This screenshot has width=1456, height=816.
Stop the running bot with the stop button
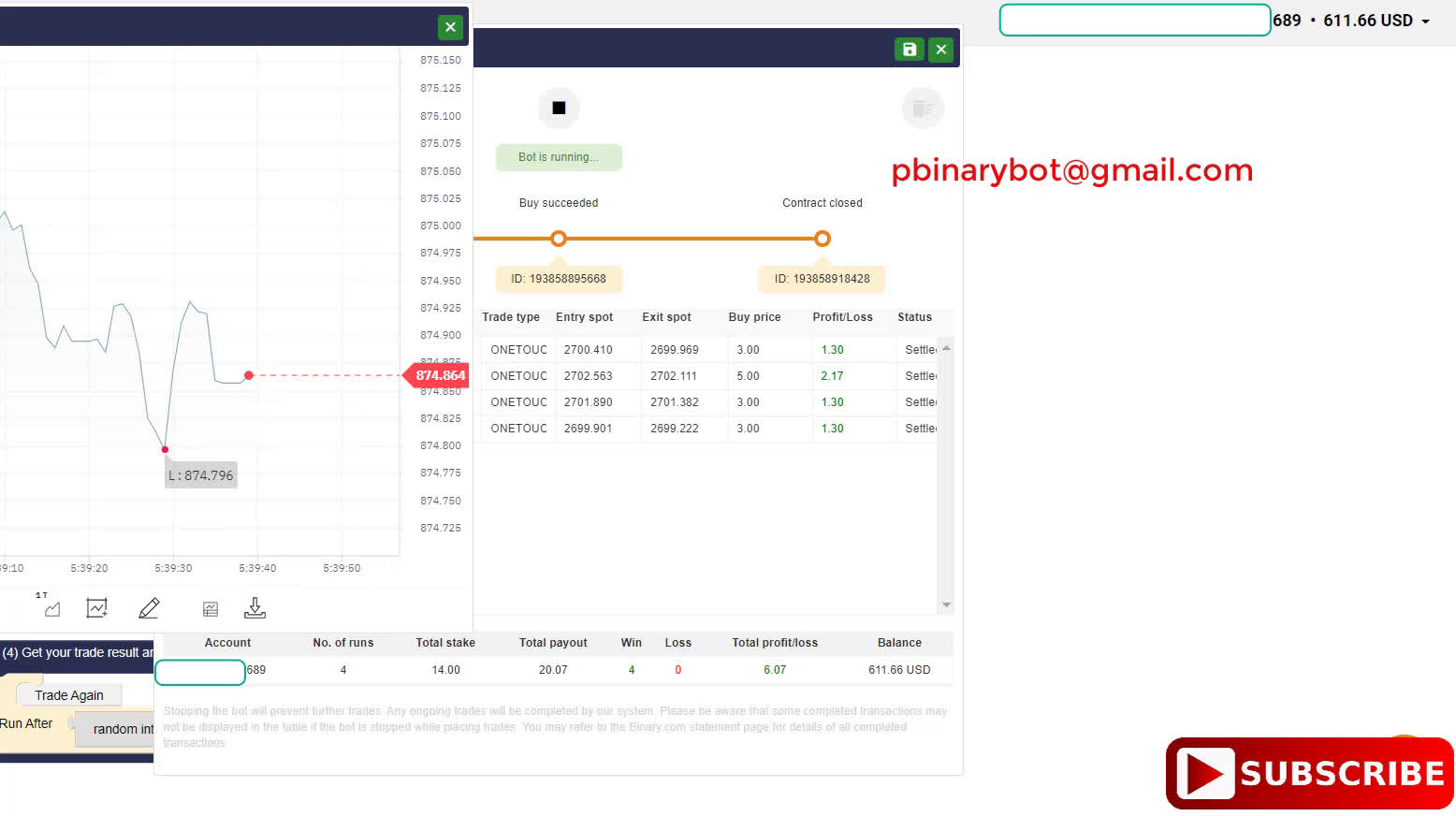click(x=559, y=109)
